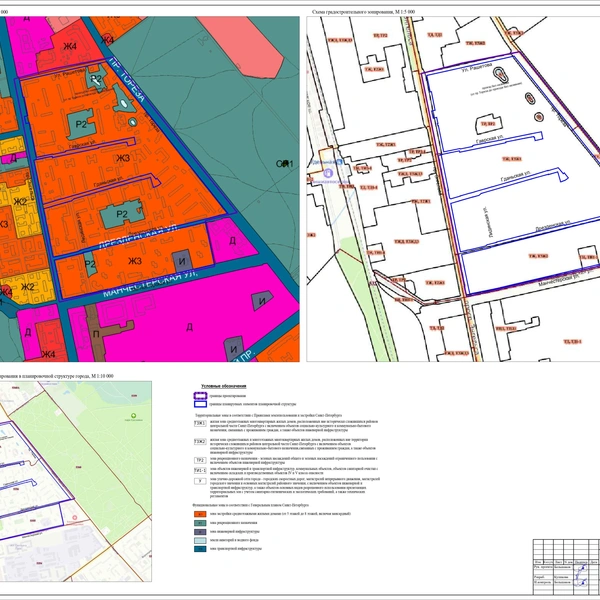The image size is (600, 600).
Task: Select the red pin marker on city structure map
Action: coord(75,517)
